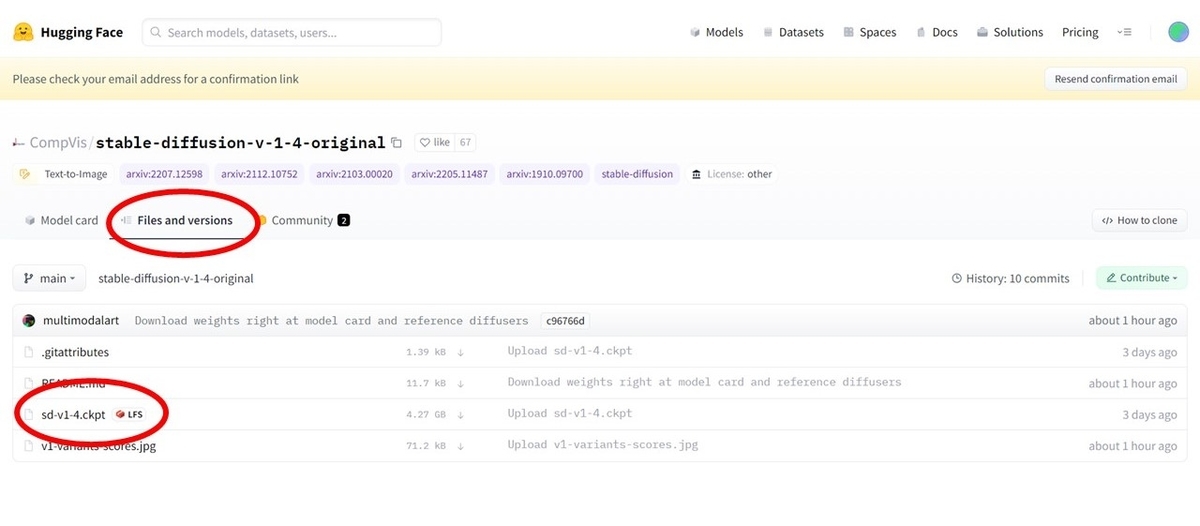Open the Community tab
Image resolution: width=1200 pixels, height=526 pixels.
(x=302, y=220)
